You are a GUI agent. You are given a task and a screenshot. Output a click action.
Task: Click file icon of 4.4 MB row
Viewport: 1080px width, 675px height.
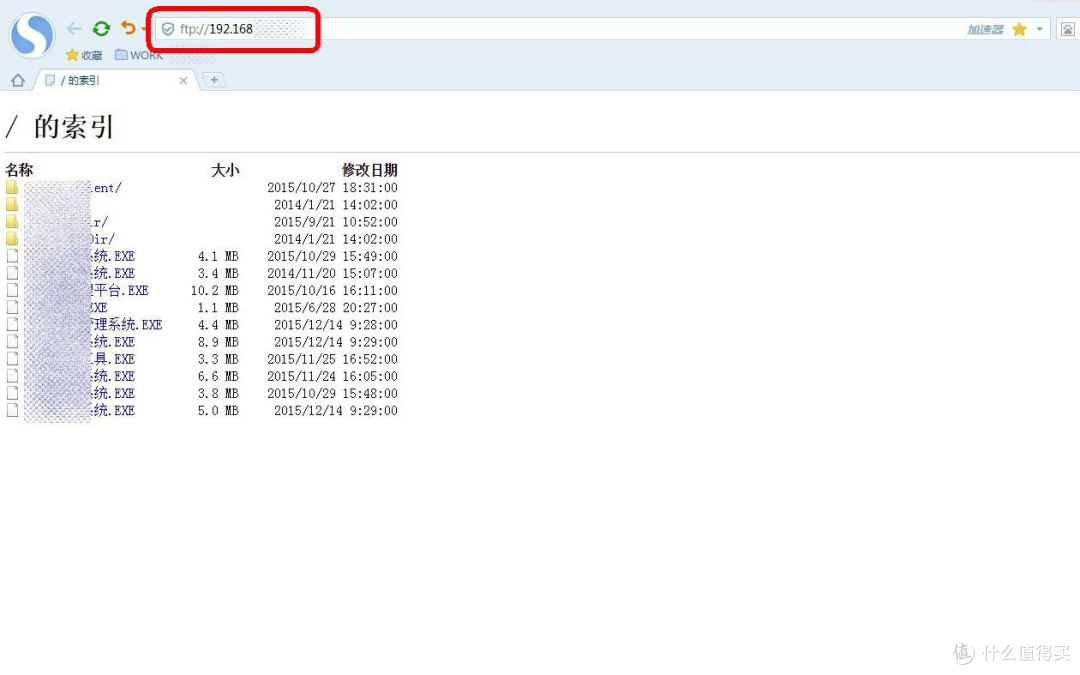pos(12,324)
